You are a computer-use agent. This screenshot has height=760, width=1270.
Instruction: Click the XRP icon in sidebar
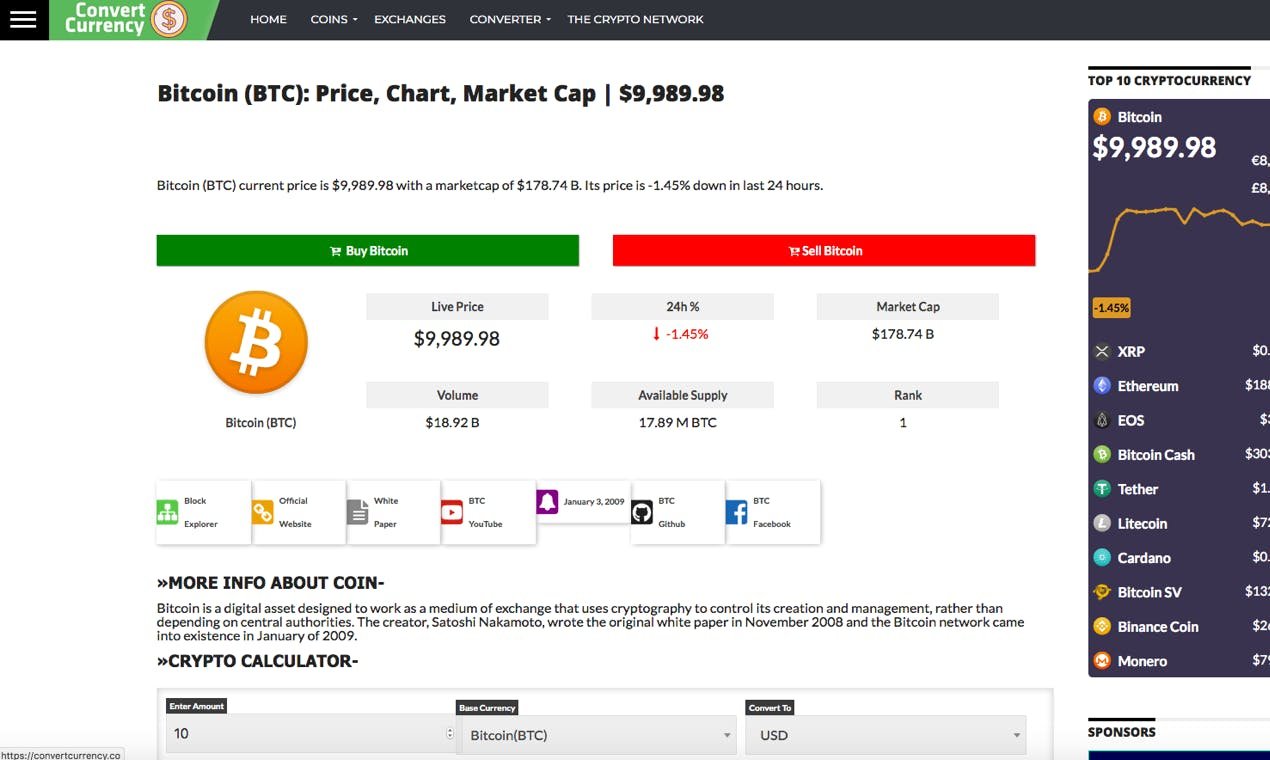point(1102,352)
